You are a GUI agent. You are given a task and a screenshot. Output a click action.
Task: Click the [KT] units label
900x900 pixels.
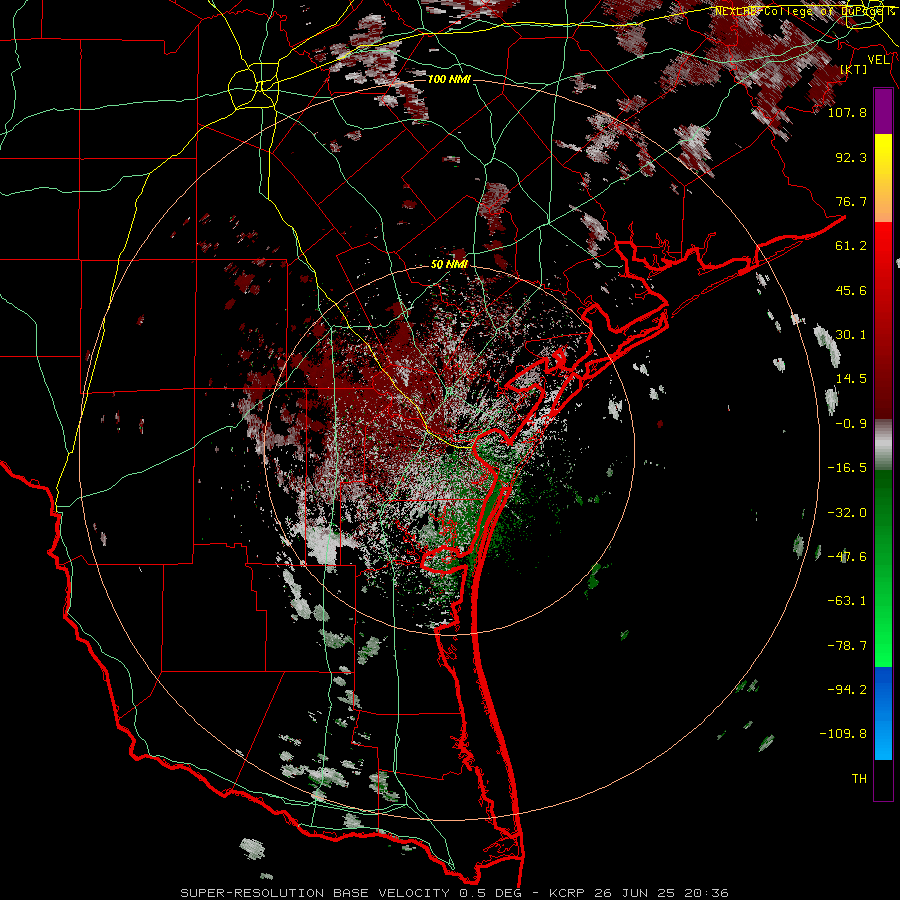(854, 69)
